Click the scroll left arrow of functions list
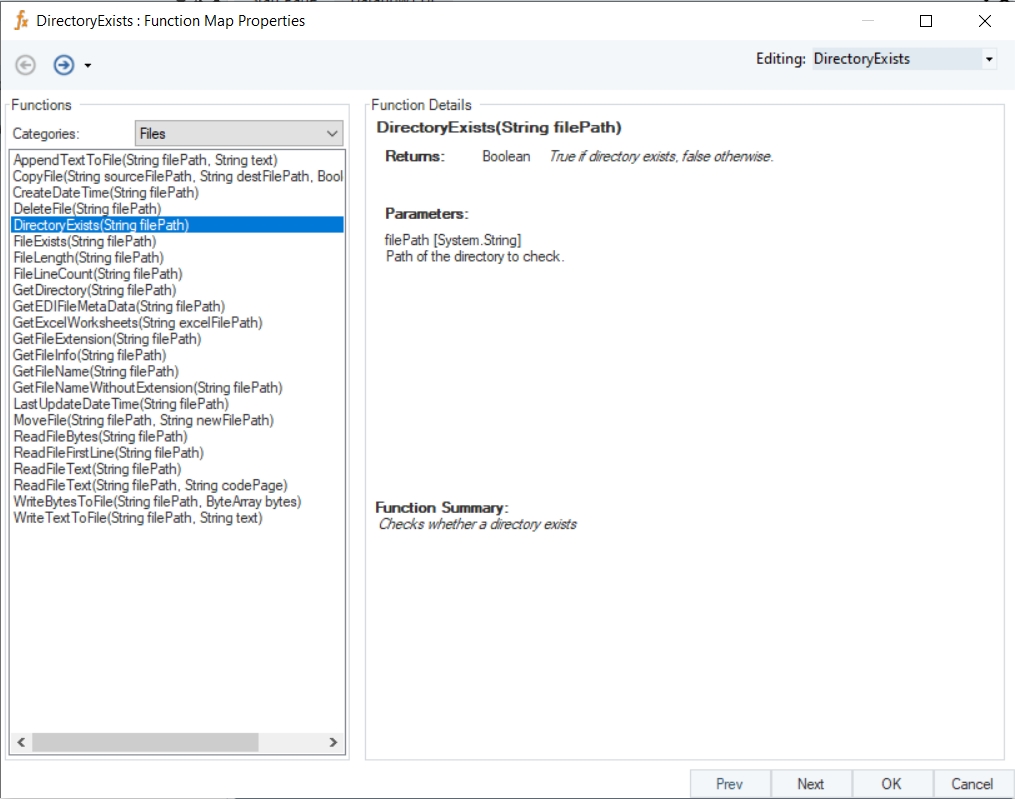This screenshot has height=799, width=1015. click(21, 742)
